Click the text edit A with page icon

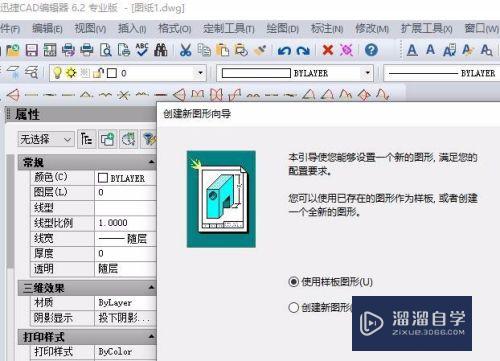pos(449,51)
